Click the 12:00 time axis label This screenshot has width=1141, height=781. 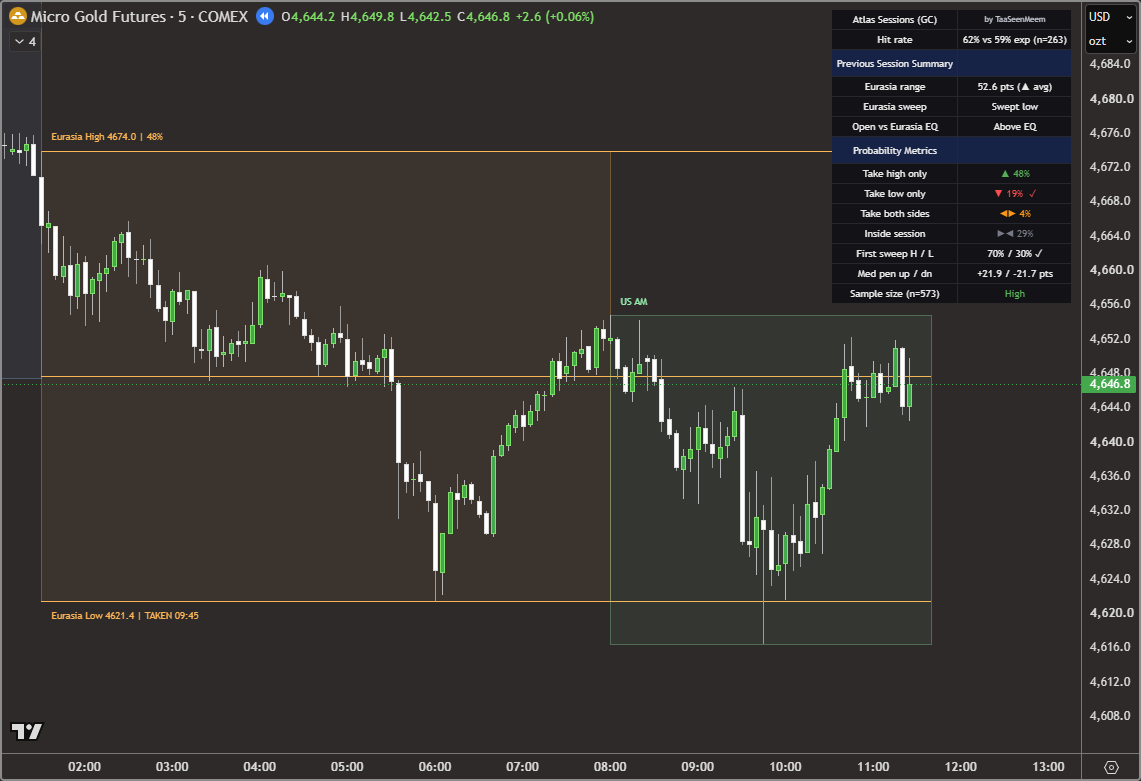tap(961, 766)
